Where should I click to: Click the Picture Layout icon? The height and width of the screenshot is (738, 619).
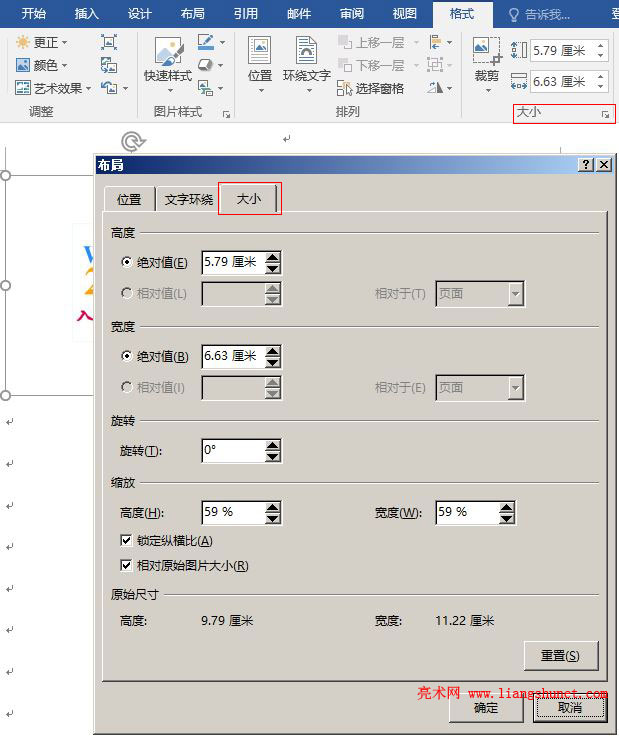pos(206,88)
